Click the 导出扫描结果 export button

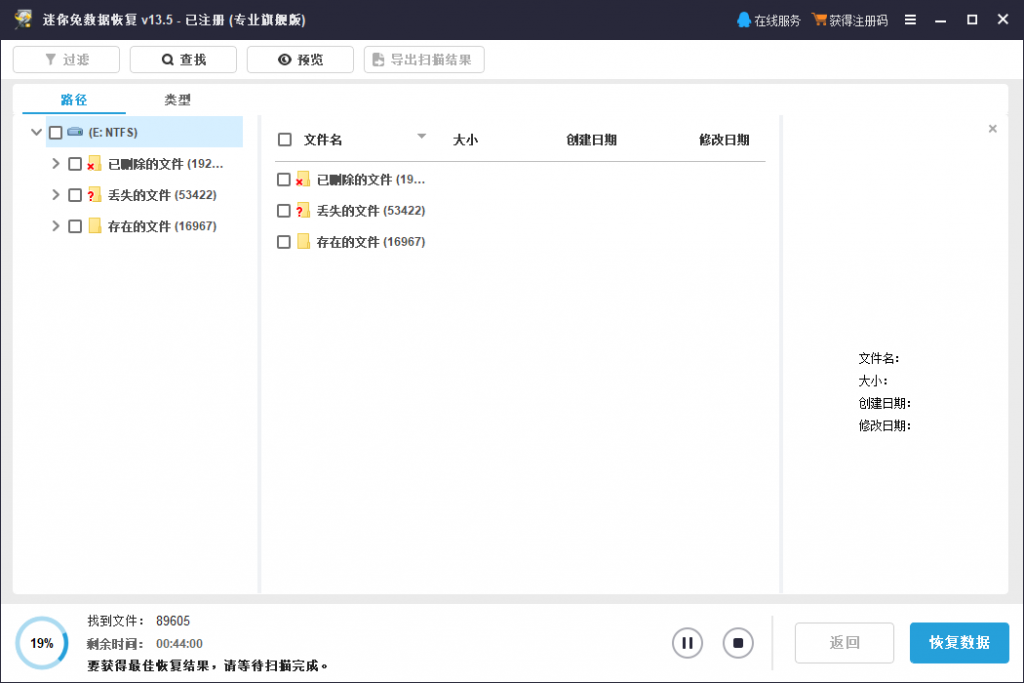[424, 59]
